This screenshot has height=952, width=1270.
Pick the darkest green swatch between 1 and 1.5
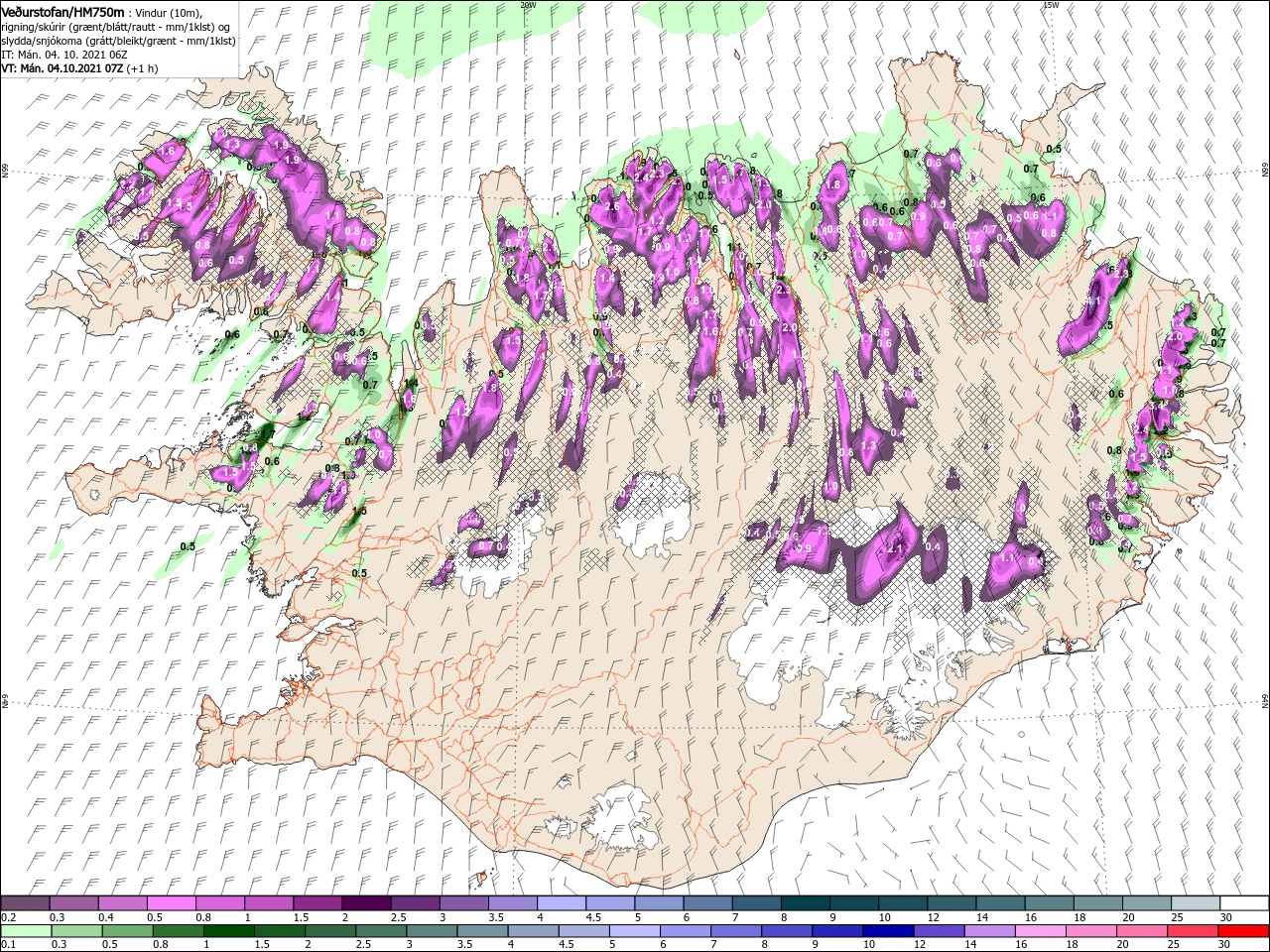[229, 931]
